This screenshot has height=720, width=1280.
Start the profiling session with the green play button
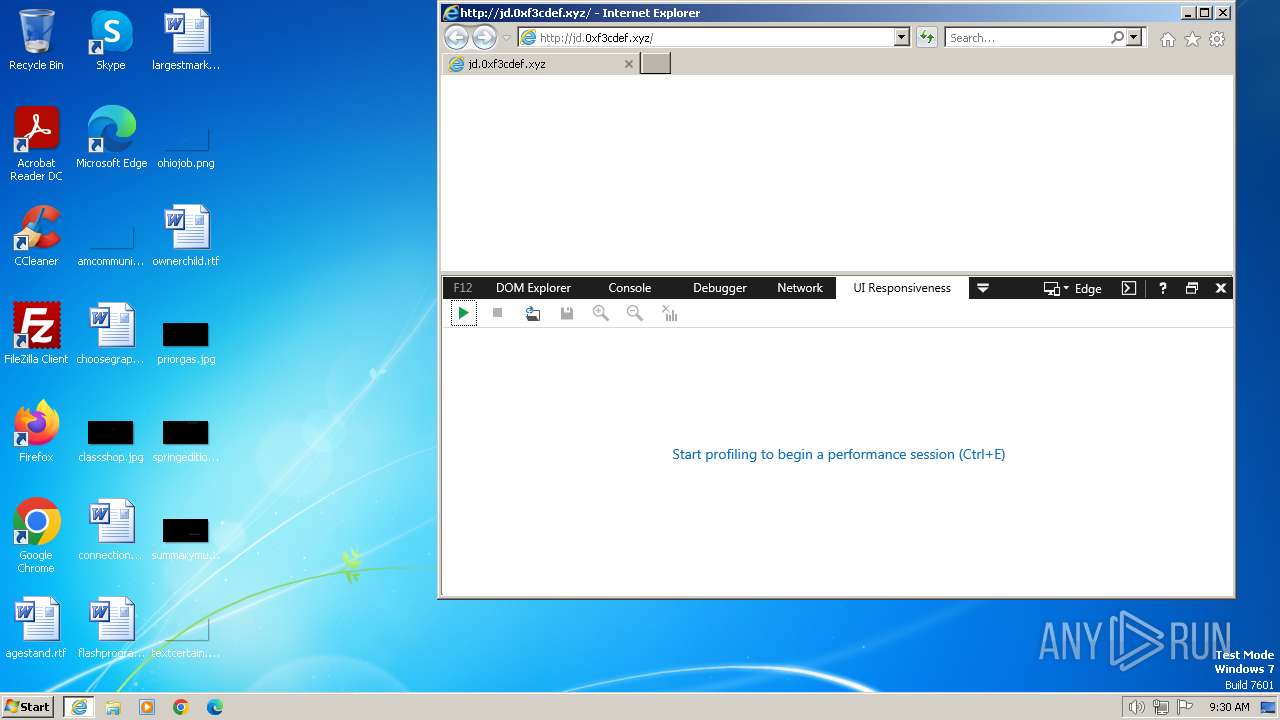tap(463, 313)
